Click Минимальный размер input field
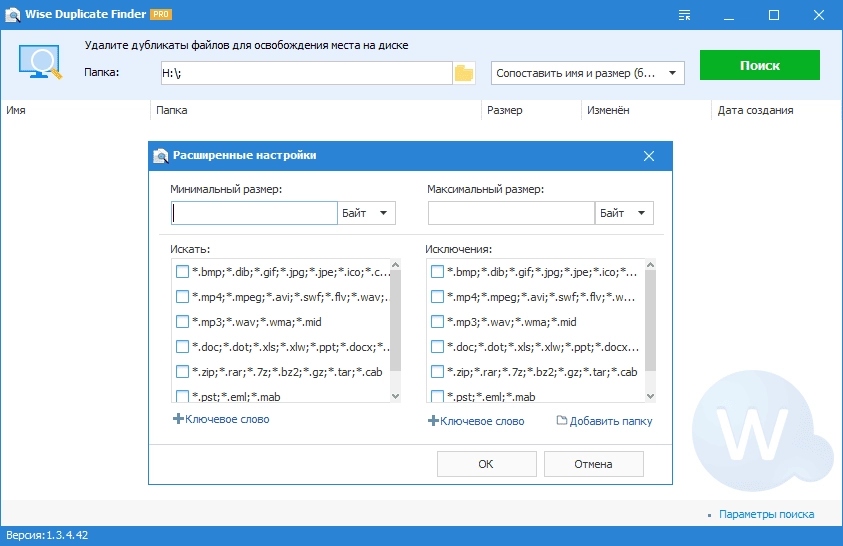Image resolution: width=843 pixels, height=546 pixels. [x=254, y=213]
